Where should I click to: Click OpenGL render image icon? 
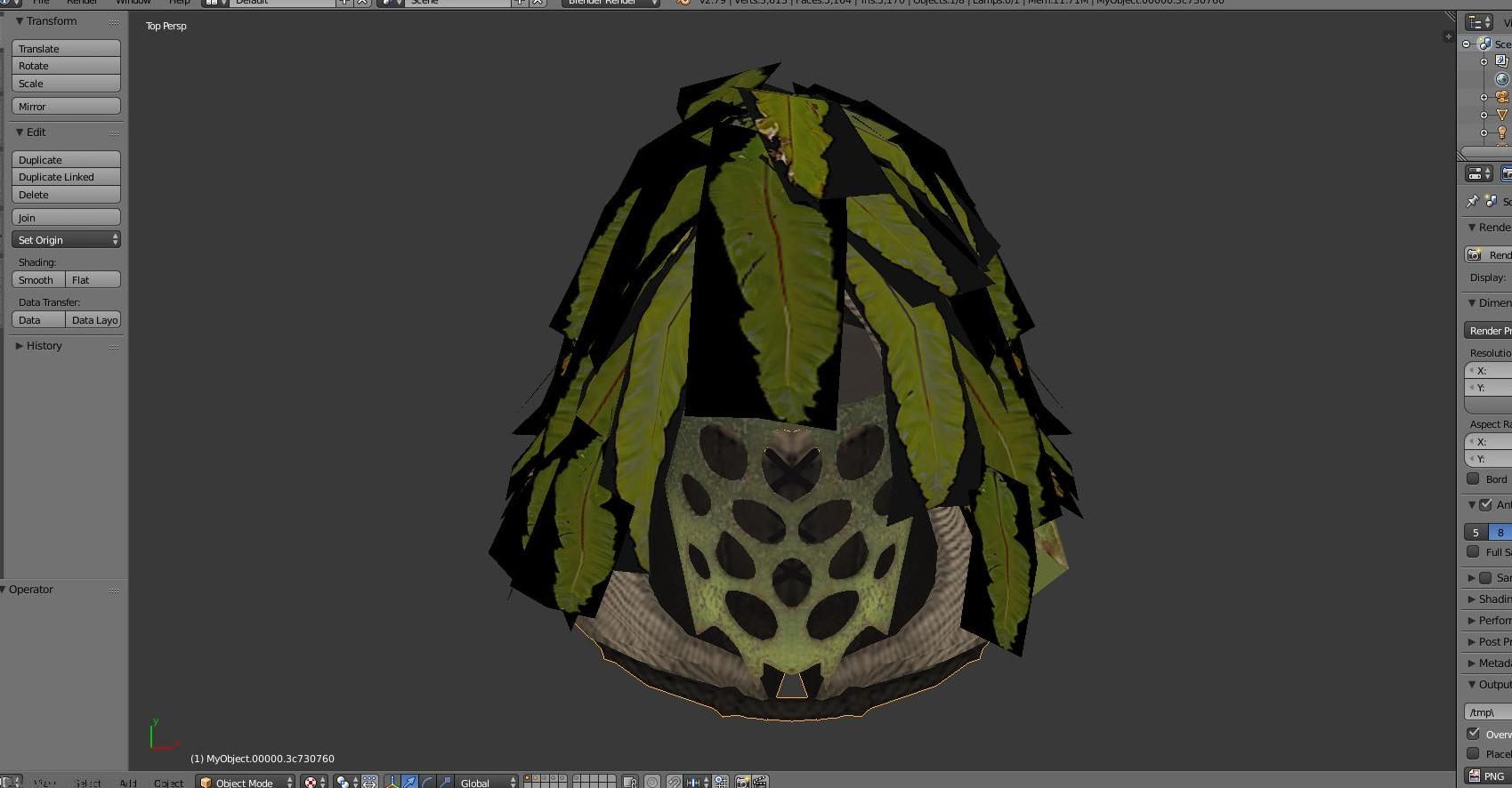pos(743,782)
